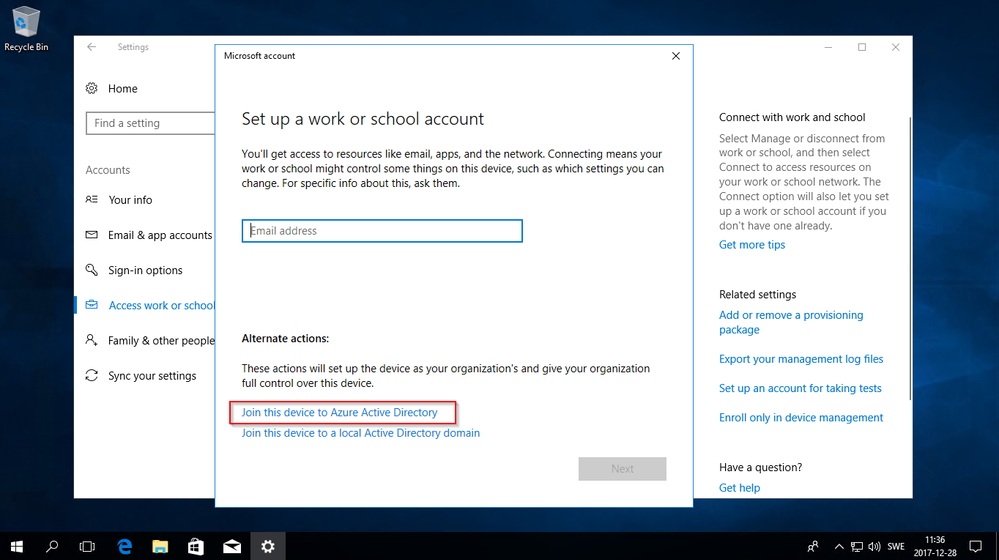Click the Family & other people icon

pos(92,340)
